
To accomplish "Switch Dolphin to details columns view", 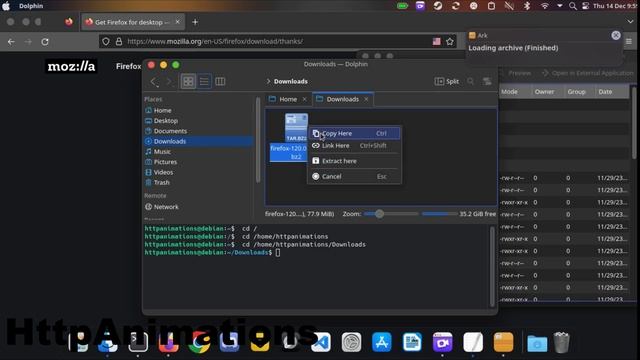I will click(x=220, y=81).
